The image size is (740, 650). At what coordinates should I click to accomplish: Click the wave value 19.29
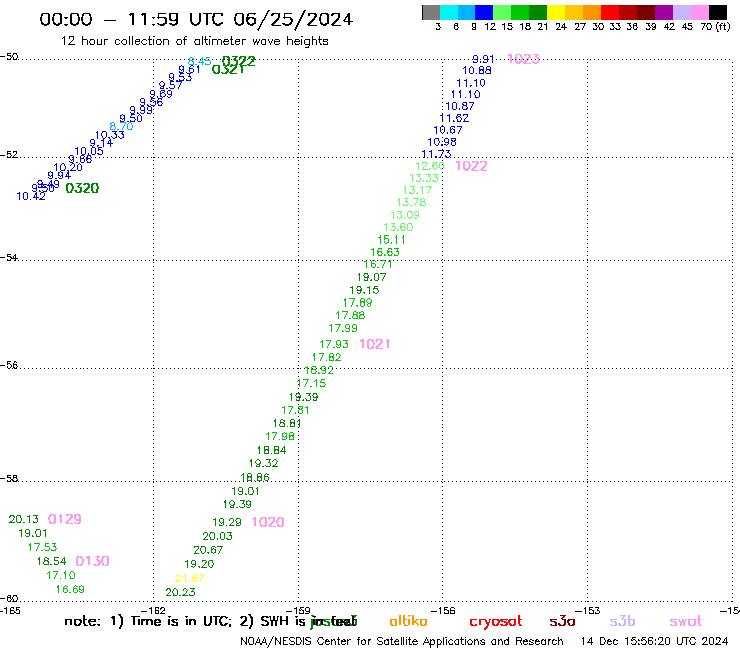(227, 523)
